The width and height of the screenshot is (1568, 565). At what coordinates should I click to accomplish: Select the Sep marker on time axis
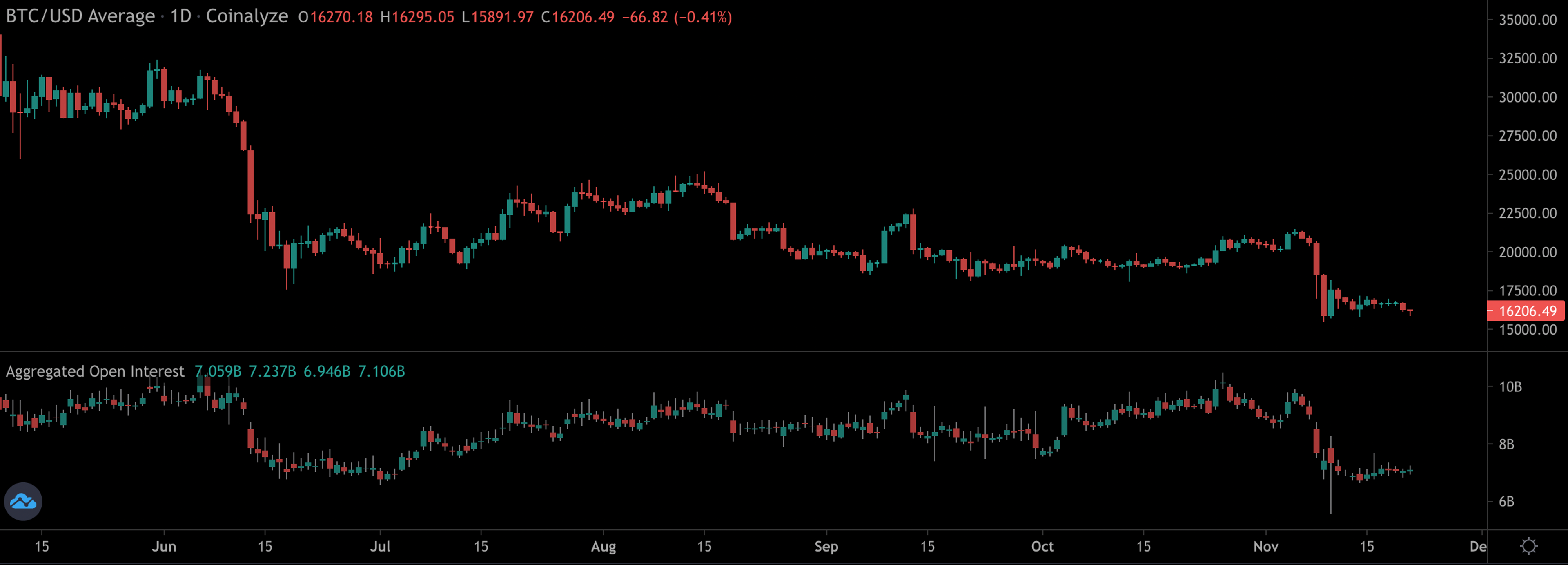826,546
